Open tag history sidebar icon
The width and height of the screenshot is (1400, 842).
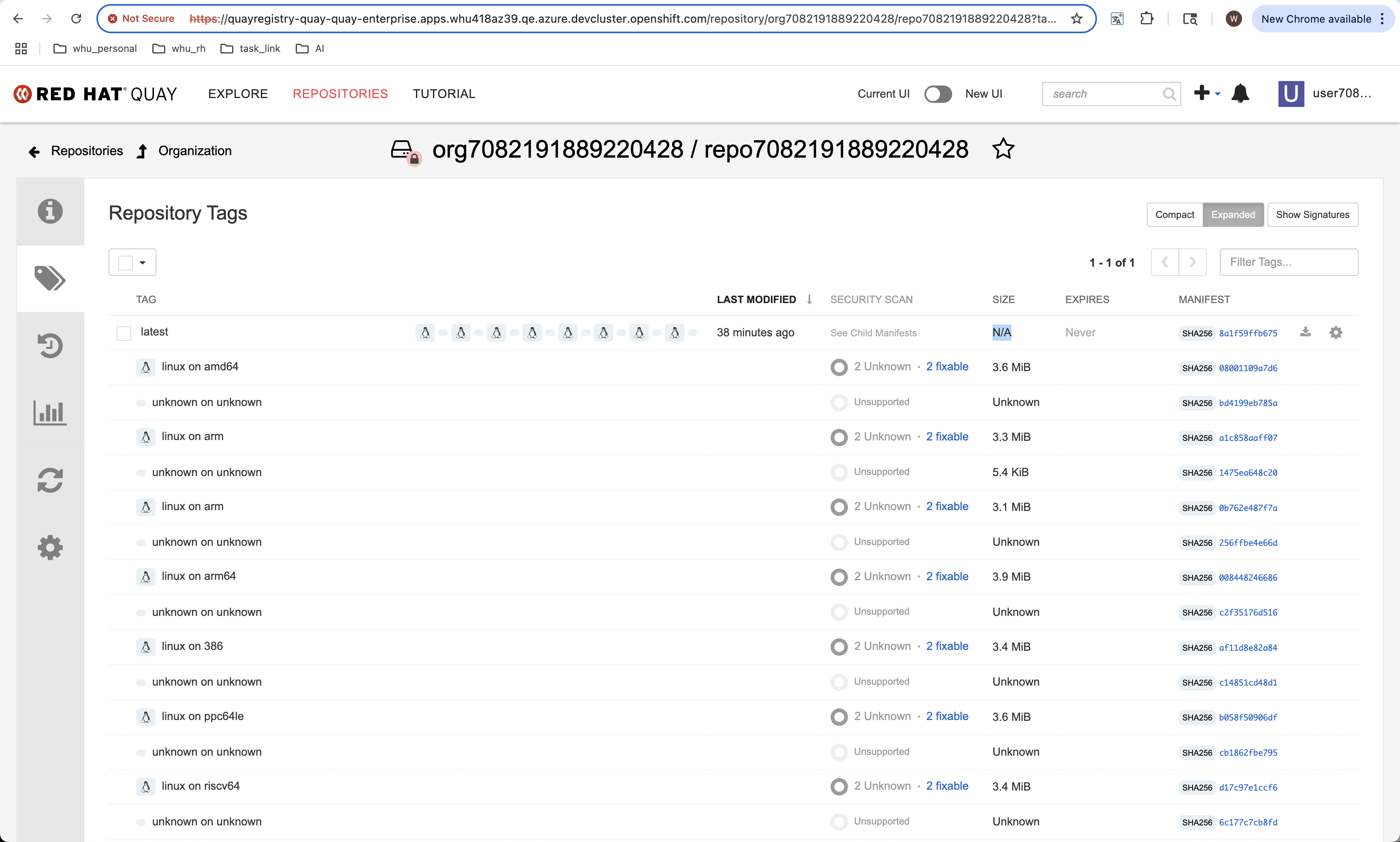(x=50, y=346)
